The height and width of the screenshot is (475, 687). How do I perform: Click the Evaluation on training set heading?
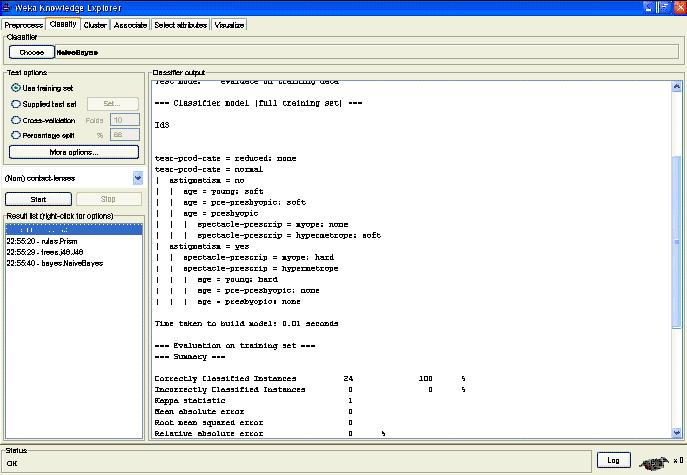click(x=235, y=345)
